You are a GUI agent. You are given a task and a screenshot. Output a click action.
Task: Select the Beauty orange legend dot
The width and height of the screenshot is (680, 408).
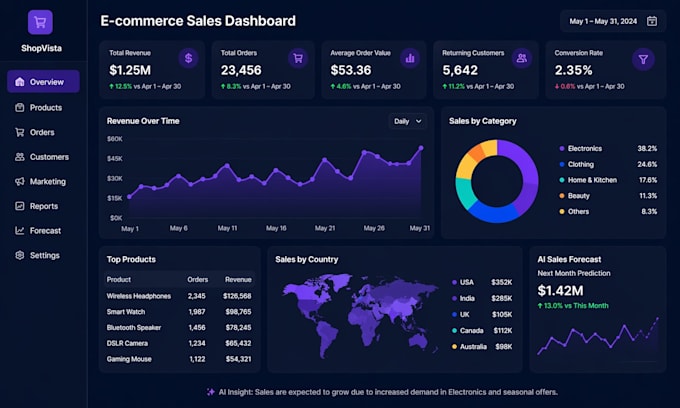562,196
